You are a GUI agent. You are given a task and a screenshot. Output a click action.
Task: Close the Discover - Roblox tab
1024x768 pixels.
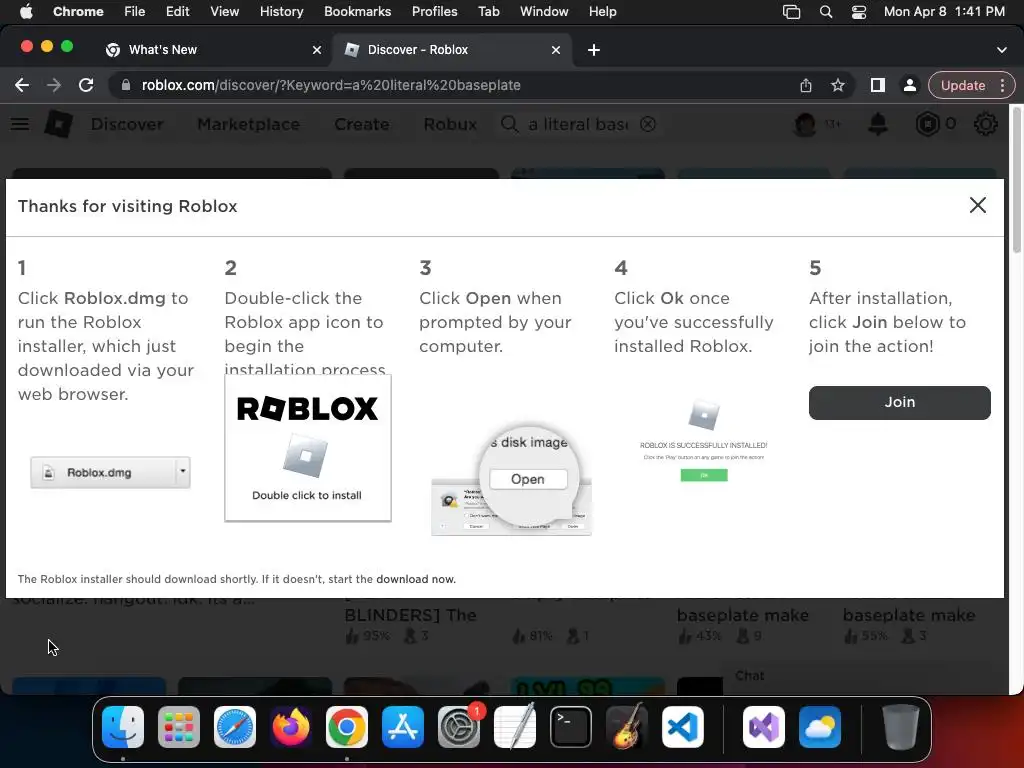pos(556,50)
